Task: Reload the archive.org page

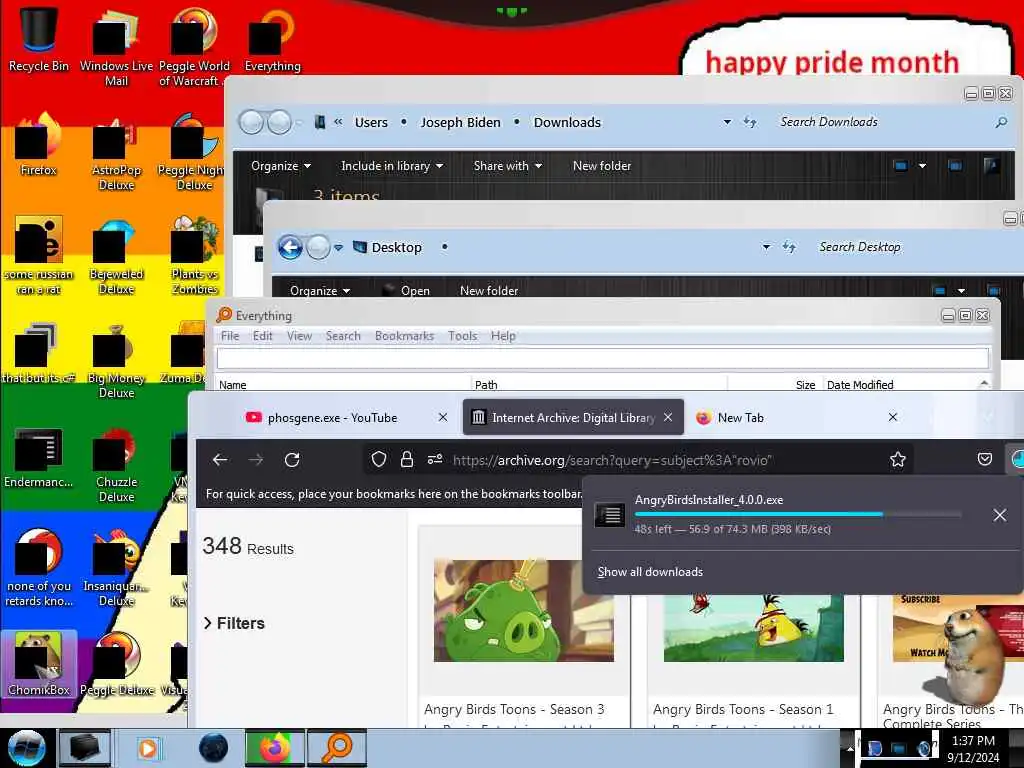Action: click(292, 460)
